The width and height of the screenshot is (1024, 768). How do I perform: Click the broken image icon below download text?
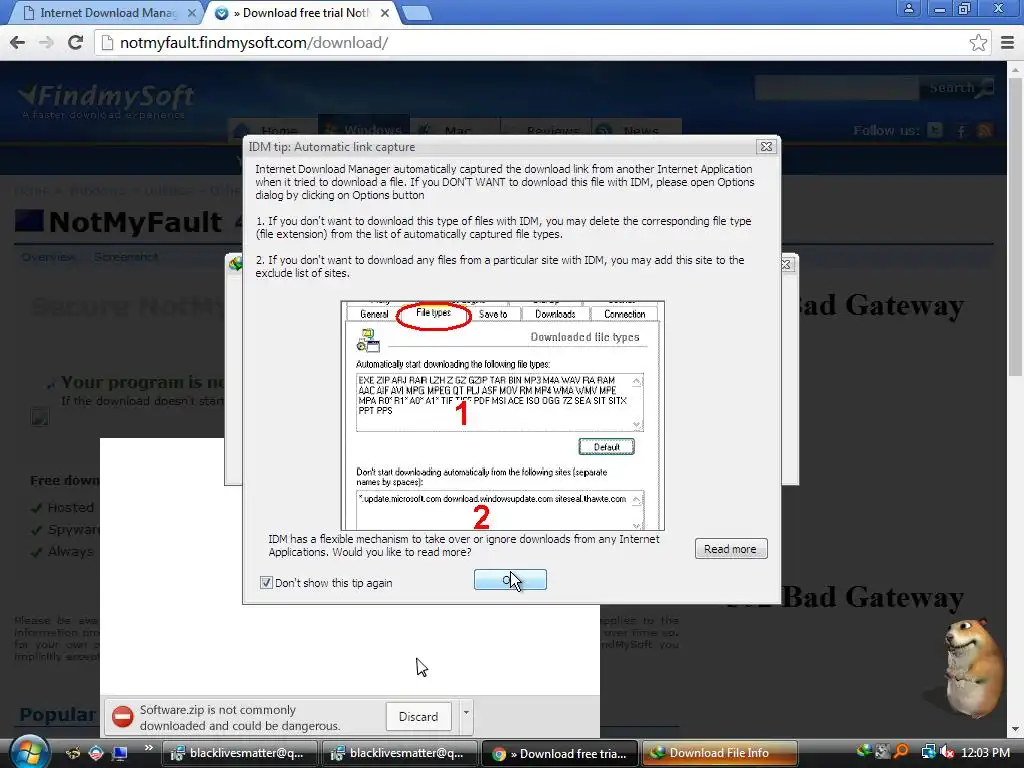[40, 417]
